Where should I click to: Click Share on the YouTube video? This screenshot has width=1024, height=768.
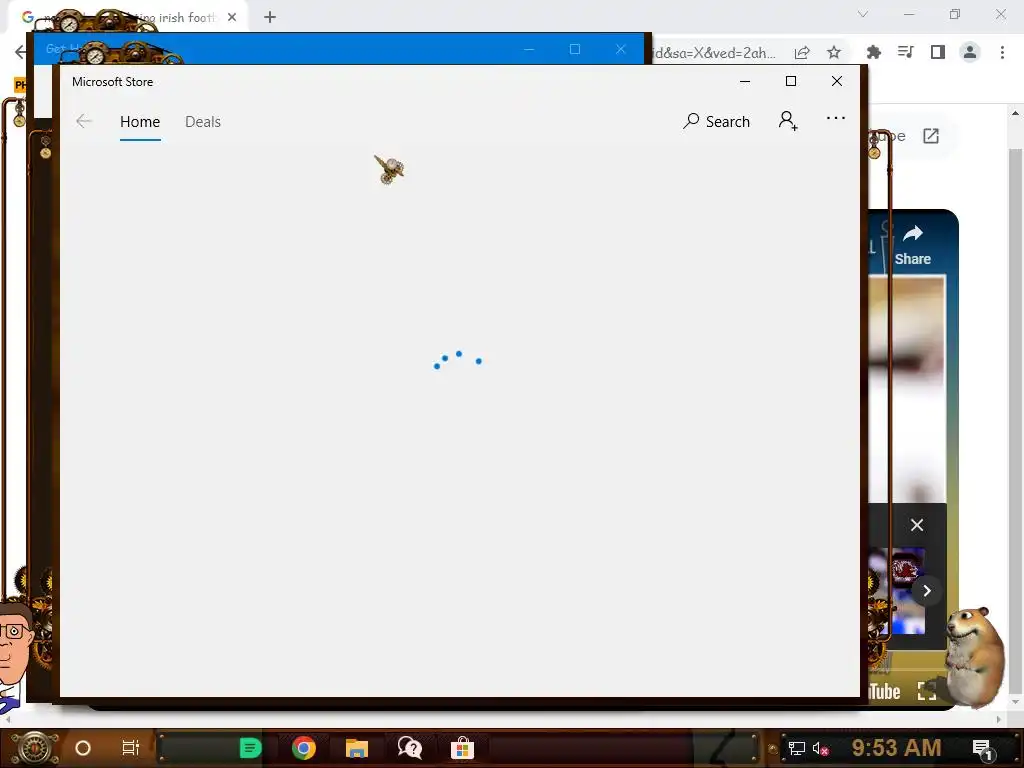[x=912, y=246]
